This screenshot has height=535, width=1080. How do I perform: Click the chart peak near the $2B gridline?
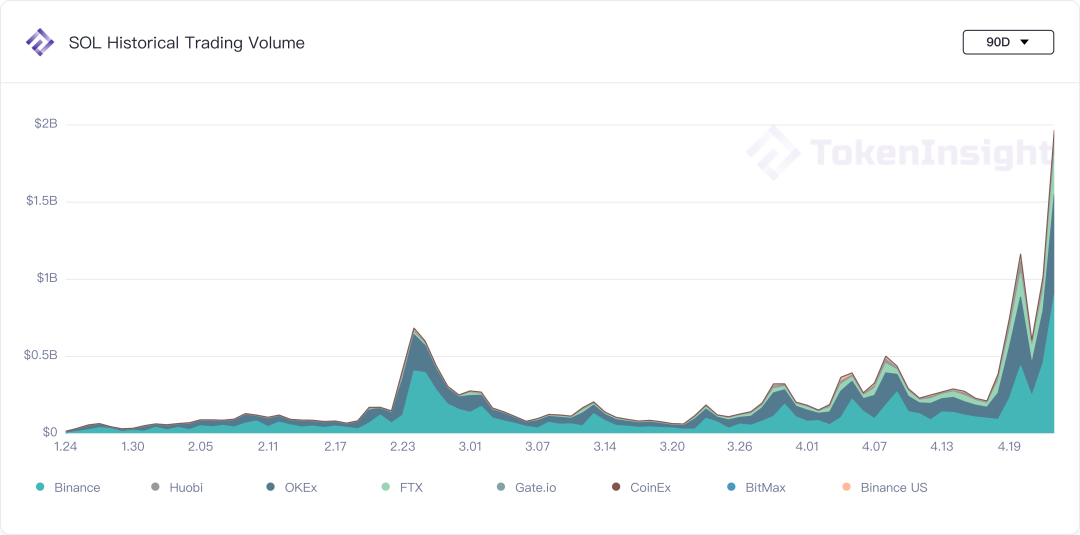click(x=1054, y=131)
